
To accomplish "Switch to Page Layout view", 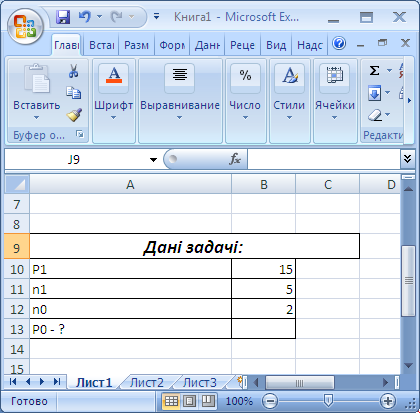I will 190,401.
